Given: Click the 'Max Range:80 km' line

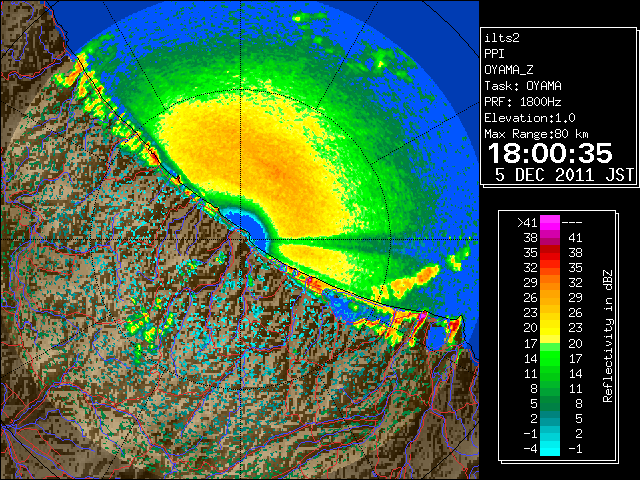Looking at the screenshot, I should pyautogui.click(x=536, y=134).
